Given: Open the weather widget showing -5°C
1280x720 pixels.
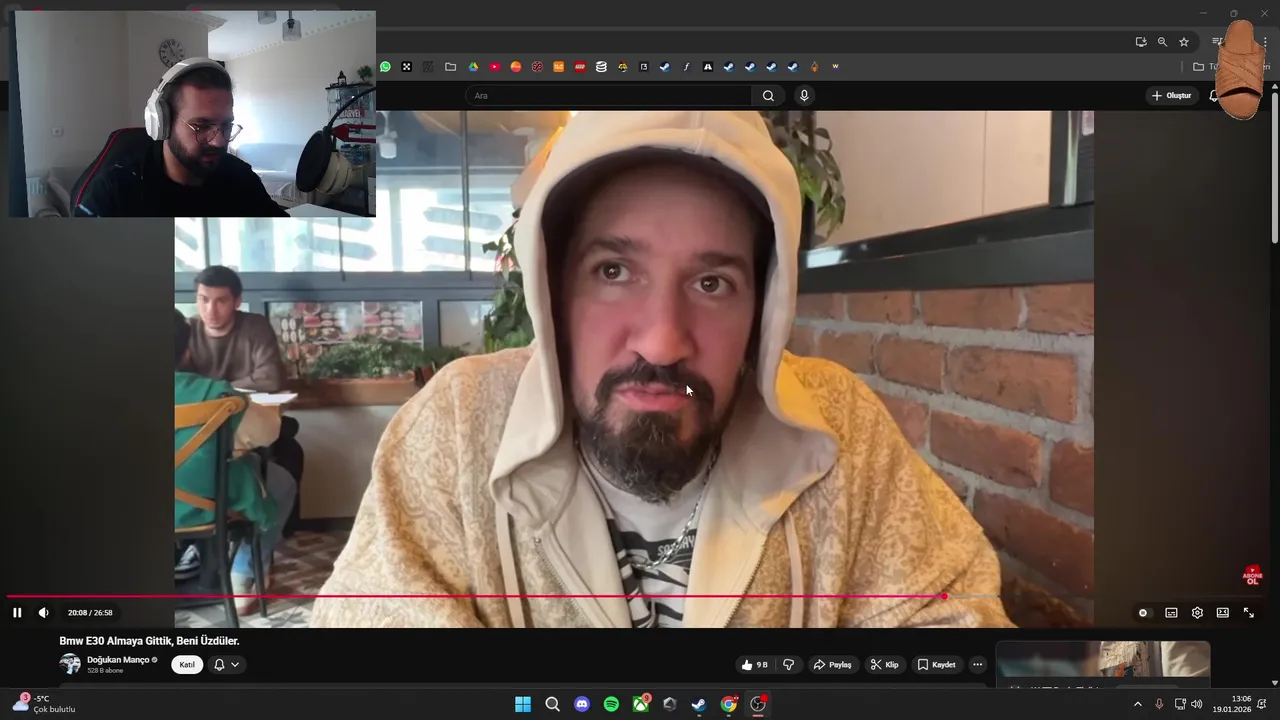Looking at the screenshot, I should pos(43,704).
